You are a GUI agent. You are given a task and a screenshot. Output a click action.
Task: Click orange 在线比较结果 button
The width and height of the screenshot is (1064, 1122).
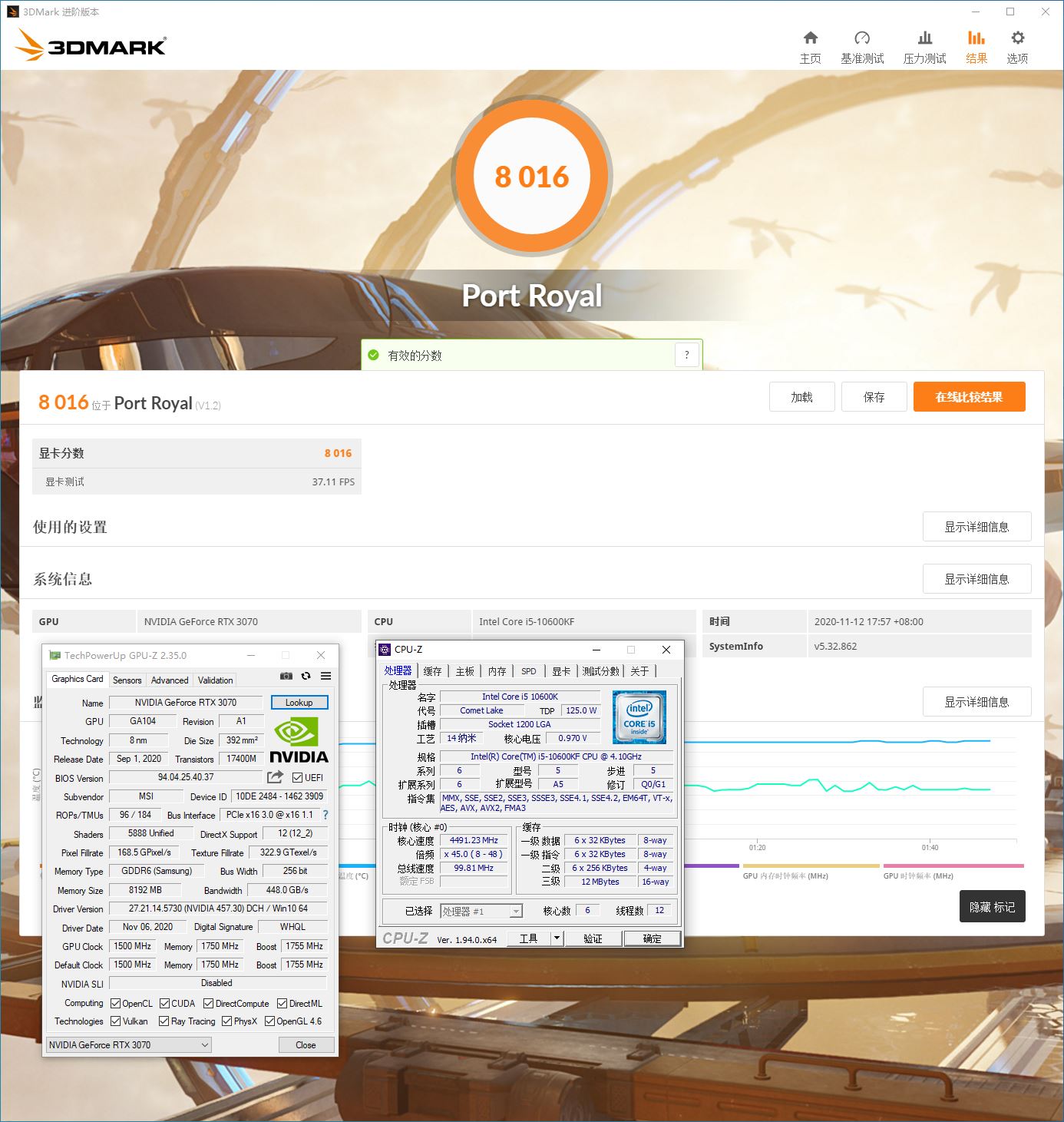coord(969,397)
